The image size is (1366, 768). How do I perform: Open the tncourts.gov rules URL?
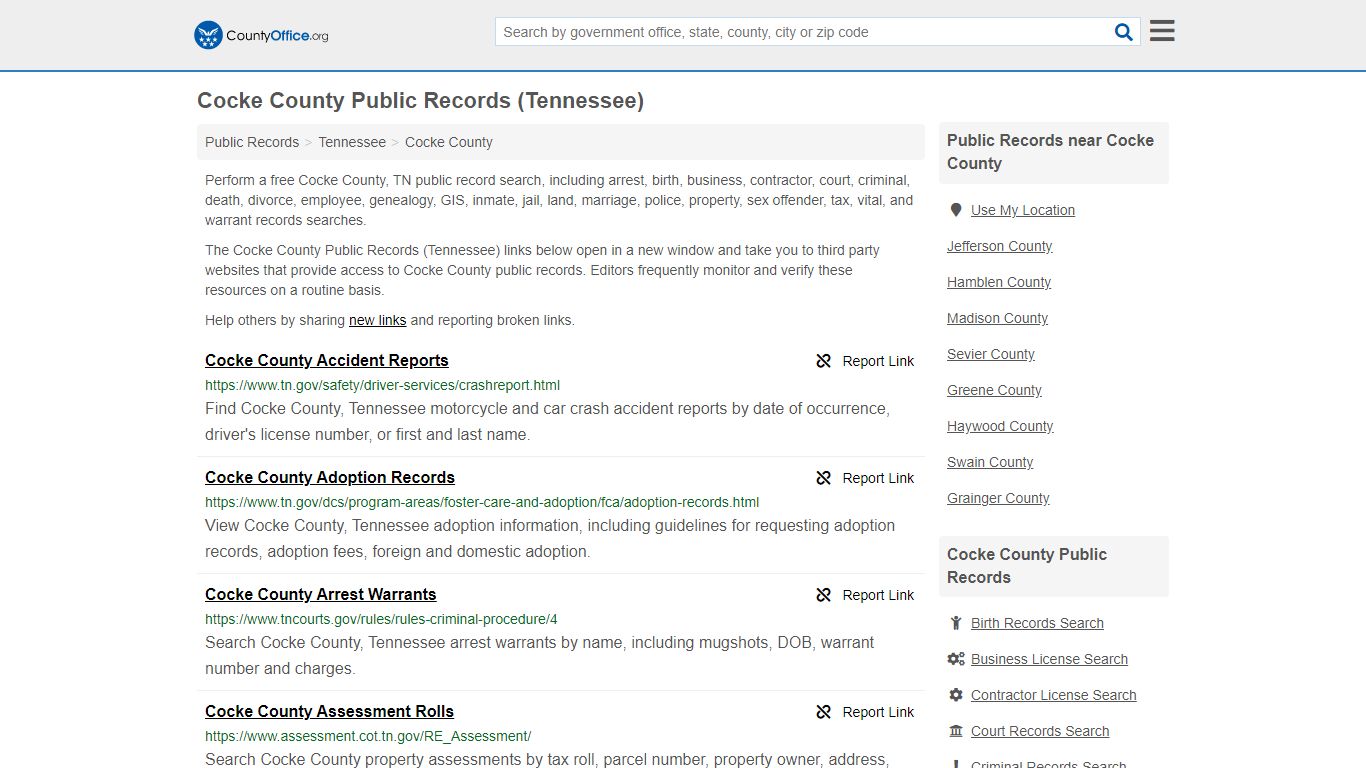pos(381,619)
